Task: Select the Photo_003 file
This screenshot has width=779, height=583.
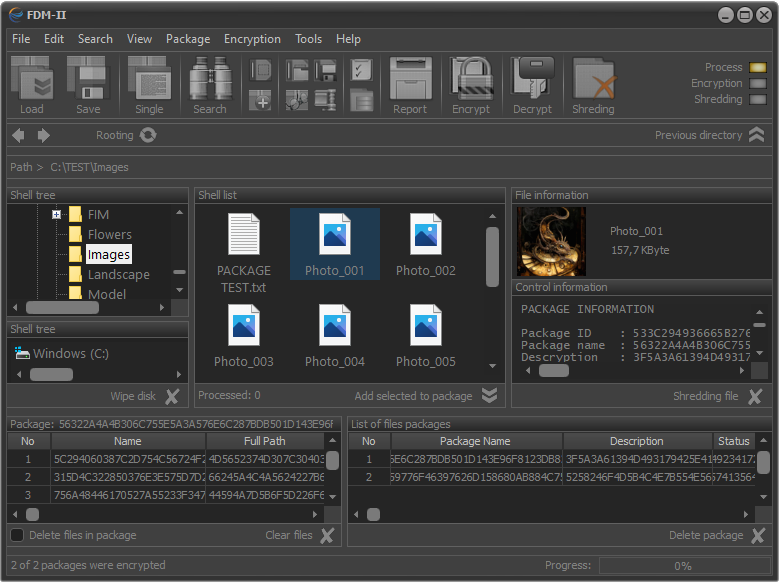Action: (243, 336)
